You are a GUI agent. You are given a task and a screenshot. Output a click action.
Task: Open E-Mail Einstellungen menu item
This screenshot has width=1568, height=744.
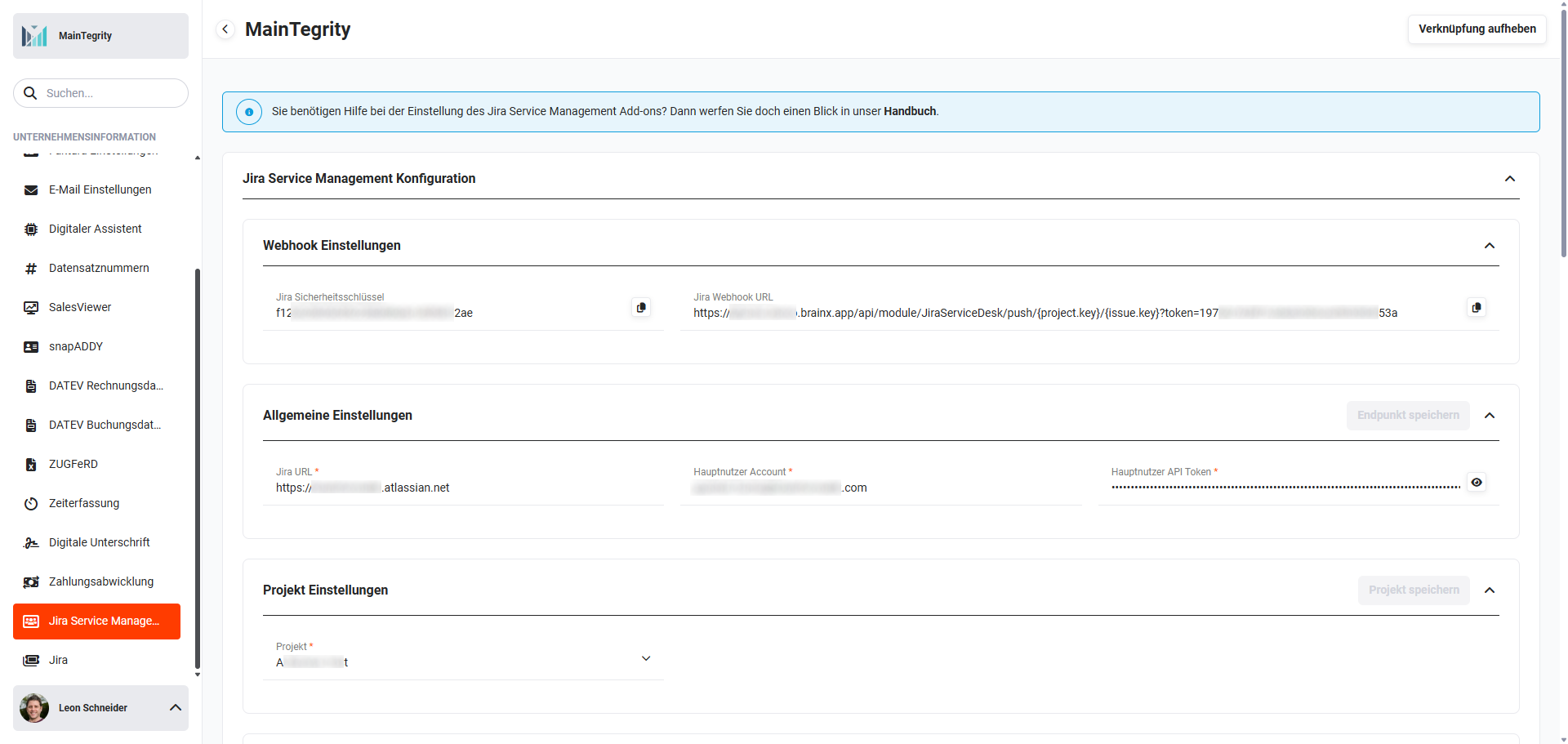click(96, 189)
